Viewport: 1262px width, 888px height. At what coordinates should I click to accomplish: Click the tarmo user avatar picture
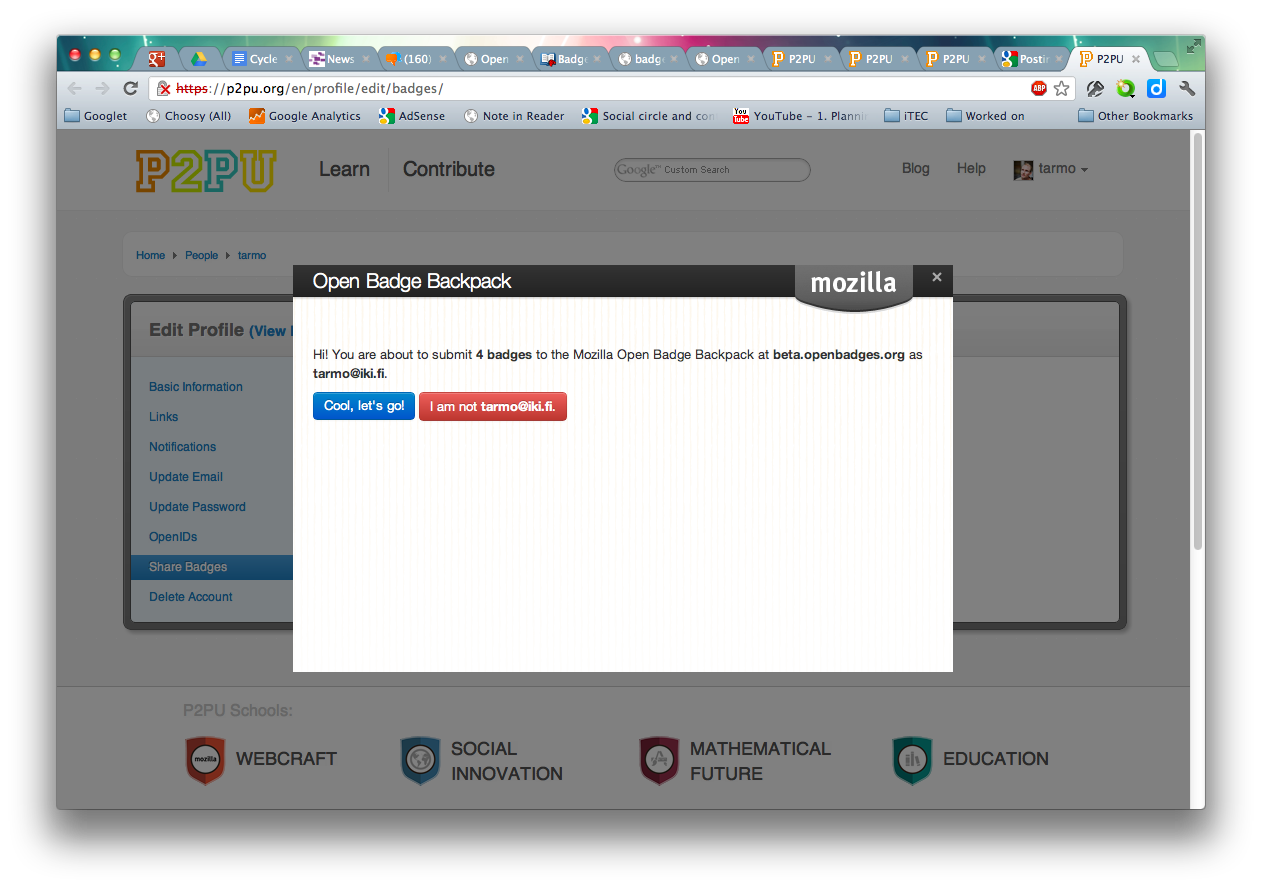tap(1023, 170)
